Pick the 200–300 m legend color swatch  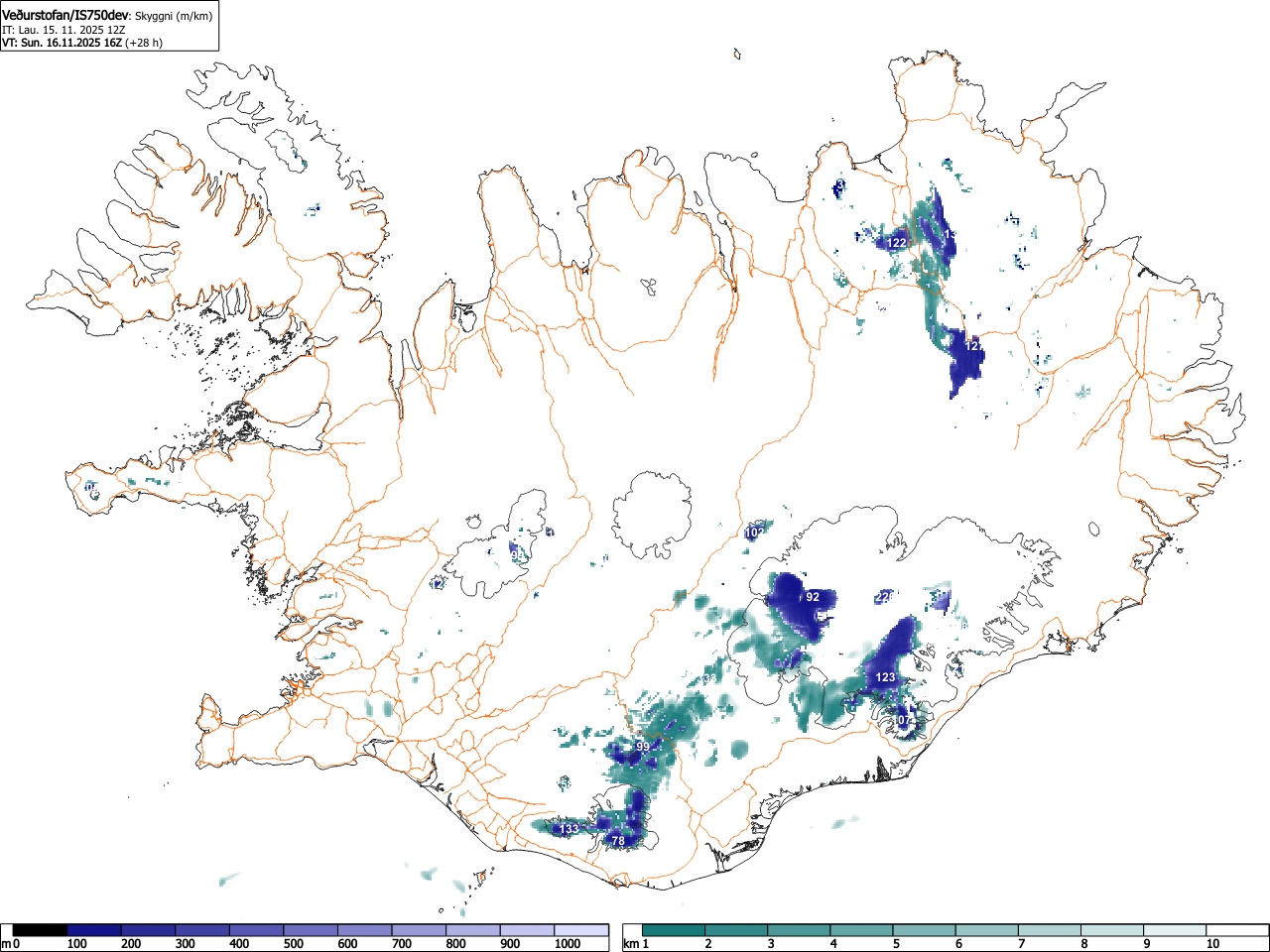[149, 930]
